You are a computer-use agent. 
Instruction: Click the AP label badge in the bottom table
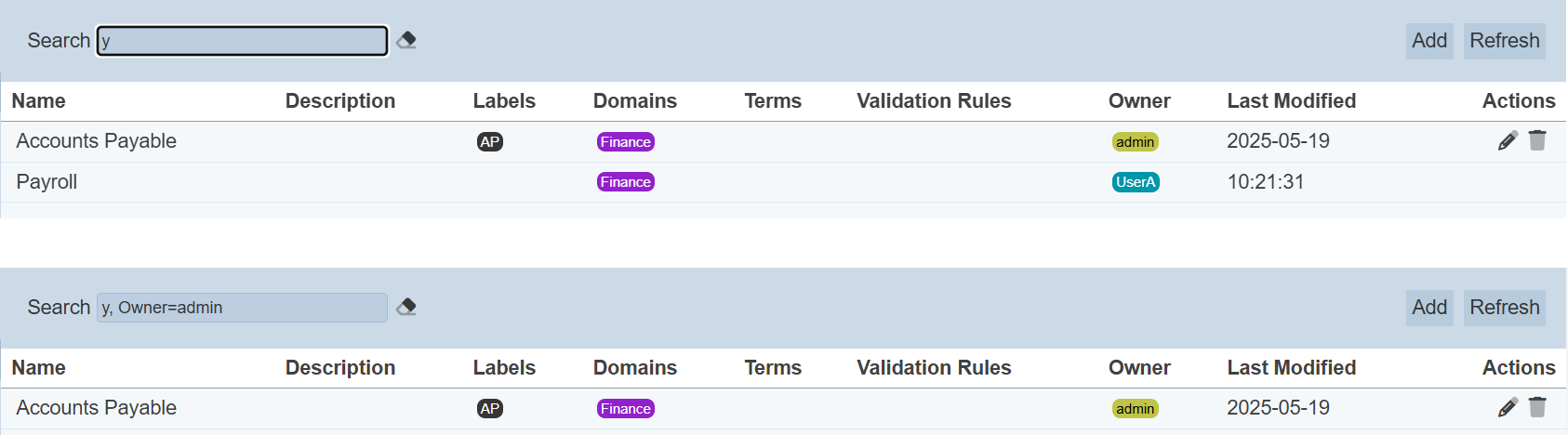pyautogui.click(x=490, y=409)
